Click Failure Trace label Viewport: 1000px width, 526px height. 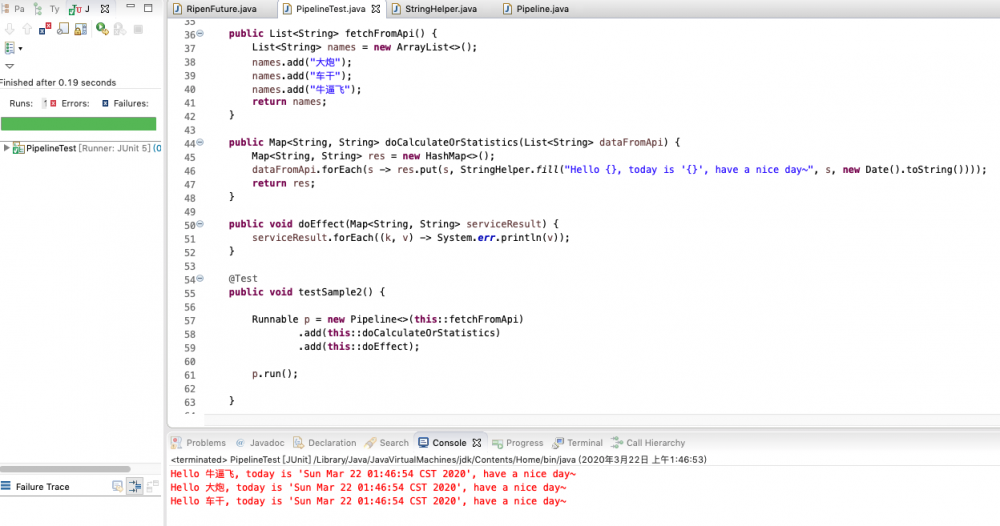[x=42, y=486]
